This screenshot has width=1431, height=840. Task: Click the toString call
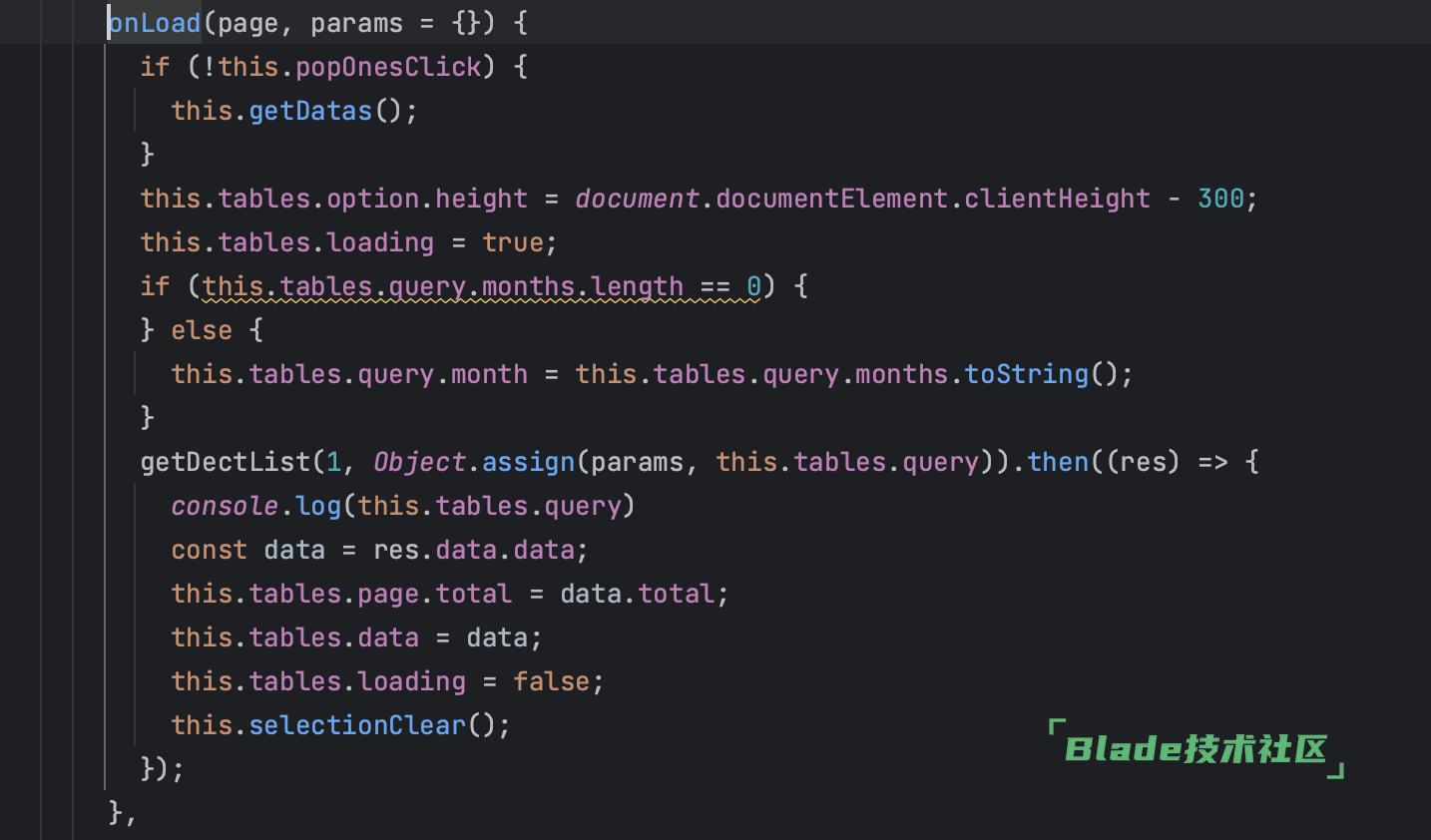[1026, 374]
